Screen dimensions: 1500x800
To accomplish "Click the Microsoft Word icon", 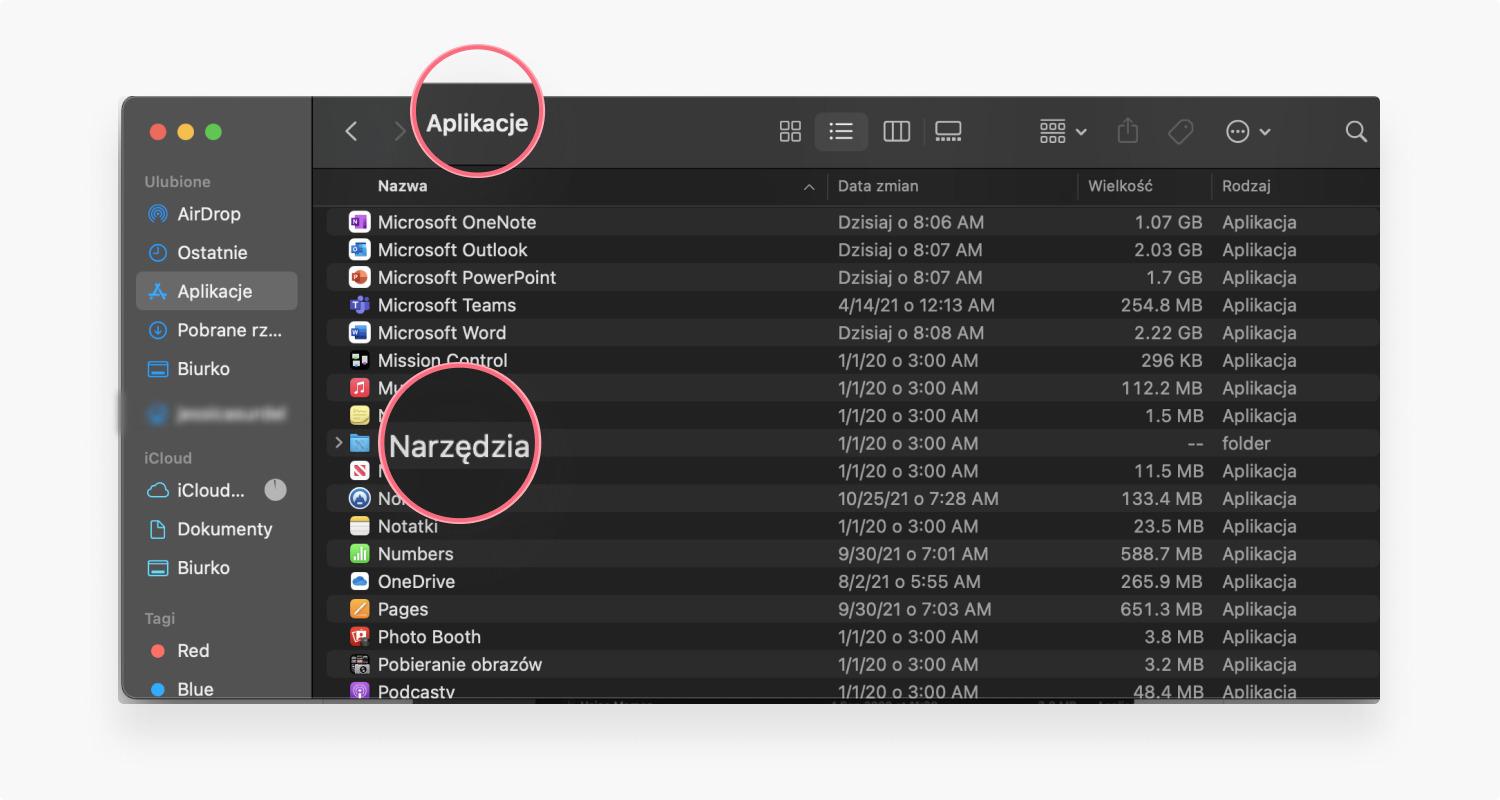I will [360, 333].
